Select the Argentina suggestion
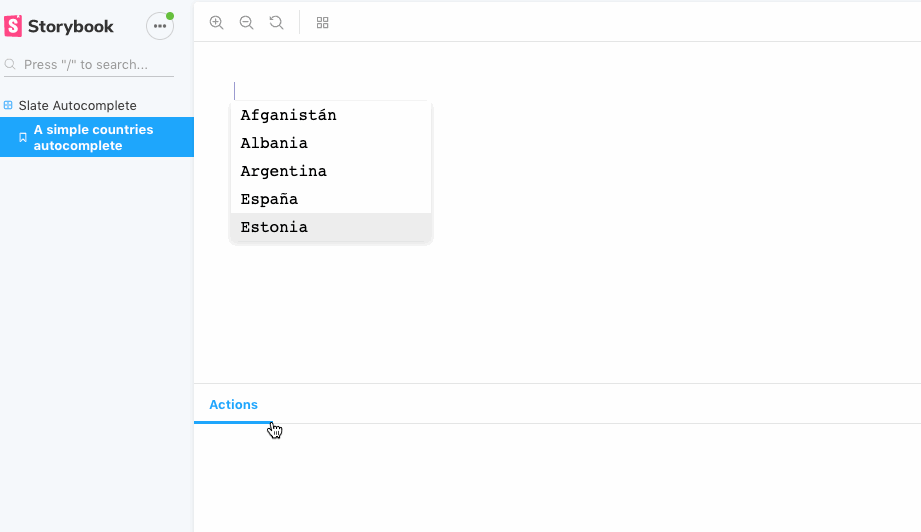The image size is (921, 532). [x=283, y=171]
